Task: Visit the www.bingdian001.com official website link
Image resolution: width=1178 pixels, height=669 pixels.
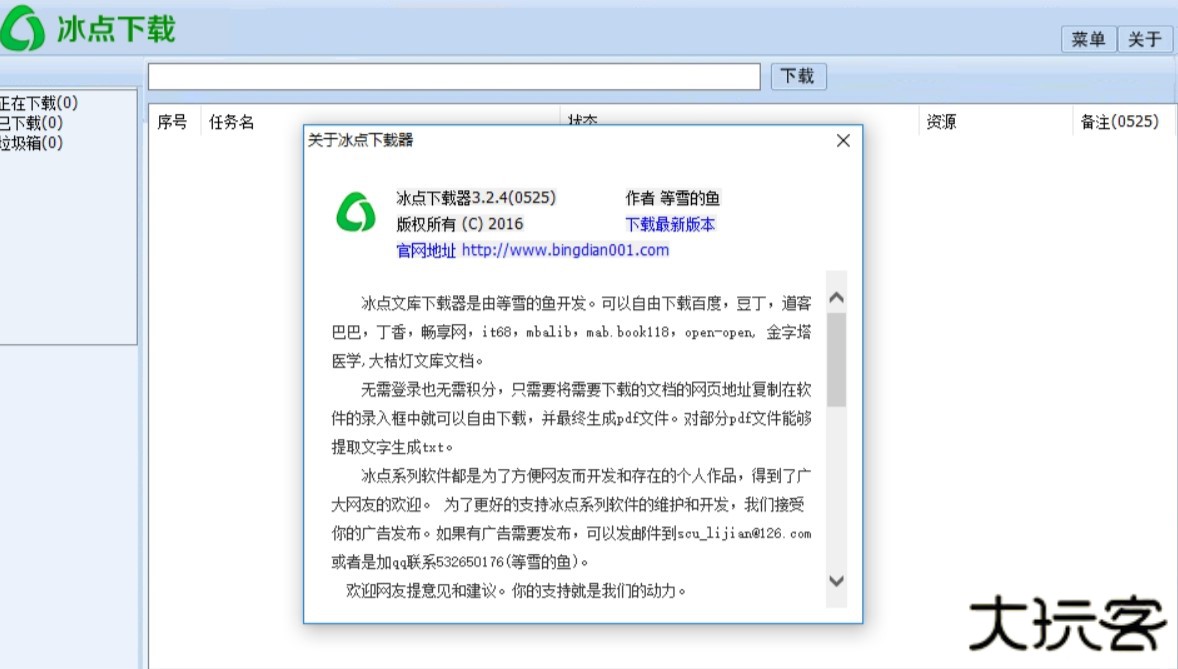Action: coord(567,250)
